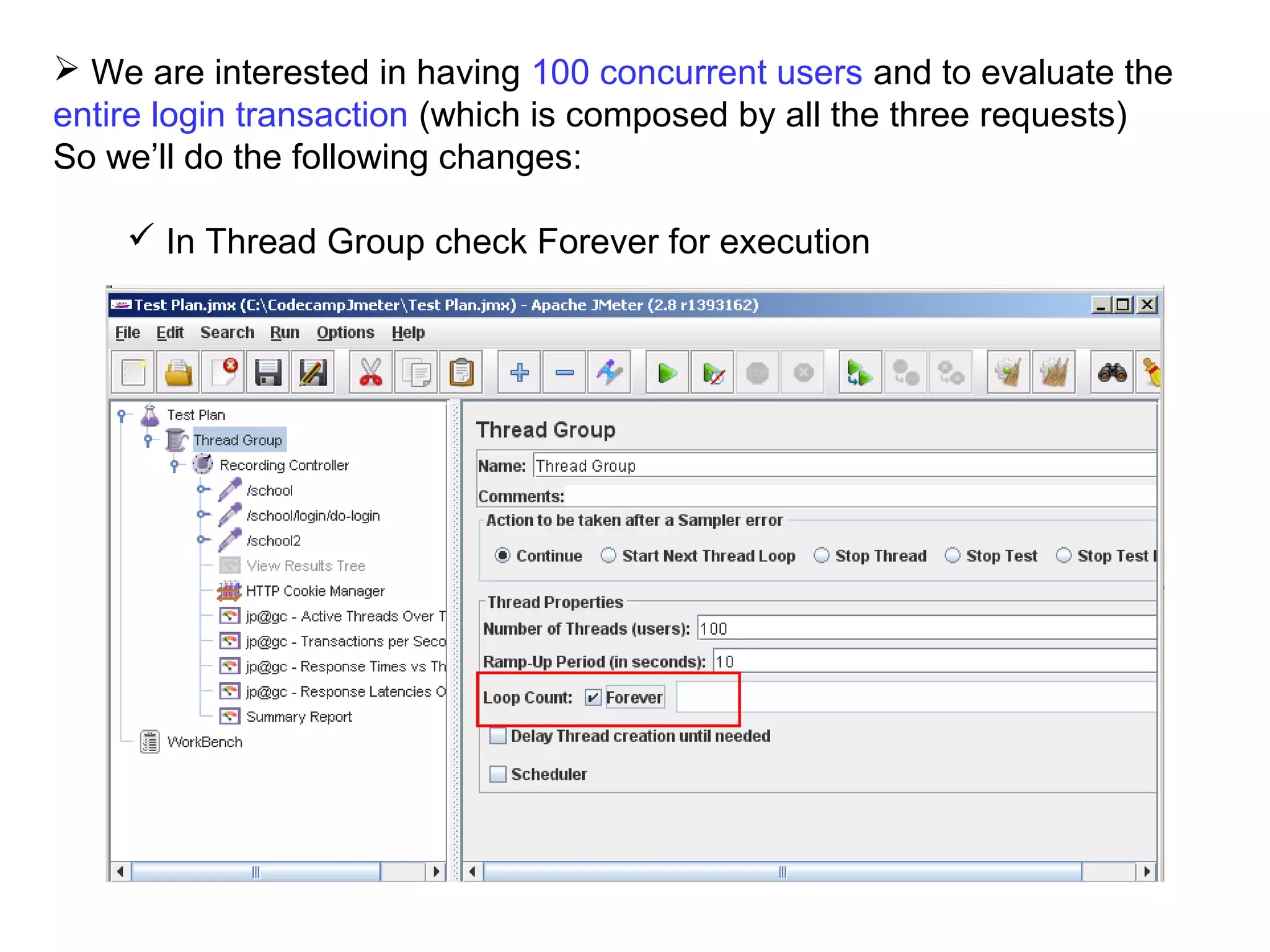This screenshot has height=952, width=1270.
Task: Click the Cut scissors toolbar icon
Action: (x=370, y=373)
